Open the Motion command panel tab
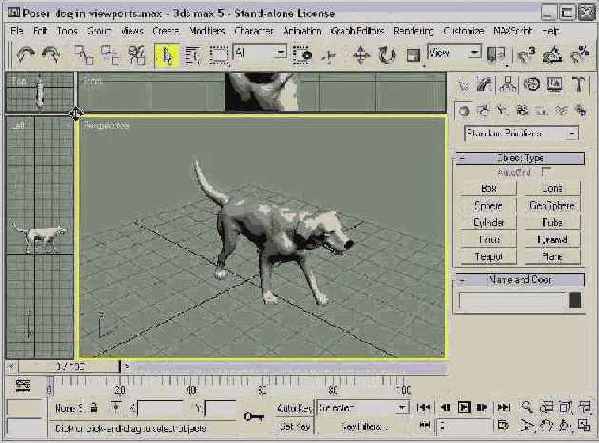 click(531, 84)
